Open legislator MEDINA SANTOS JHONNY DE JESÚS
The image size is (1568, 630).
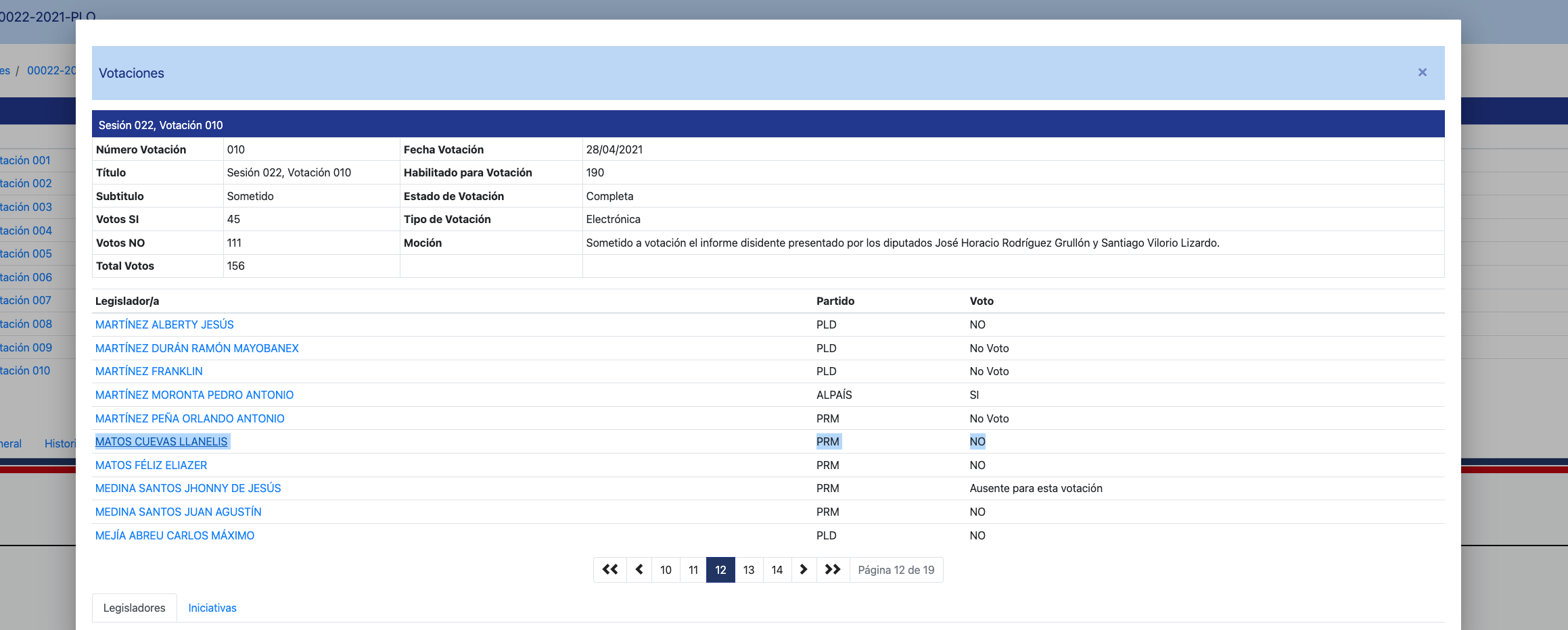(188, 488)
